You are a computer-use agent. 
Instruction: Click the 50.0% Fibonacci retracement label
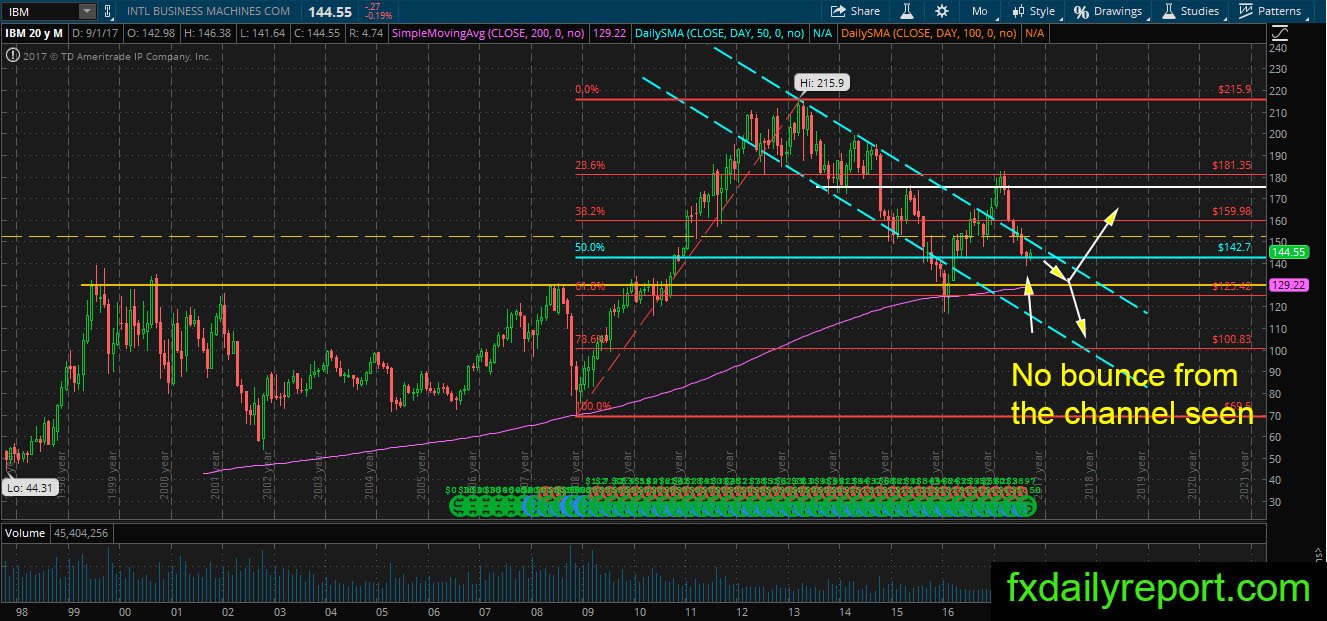(x=592, y=247)
